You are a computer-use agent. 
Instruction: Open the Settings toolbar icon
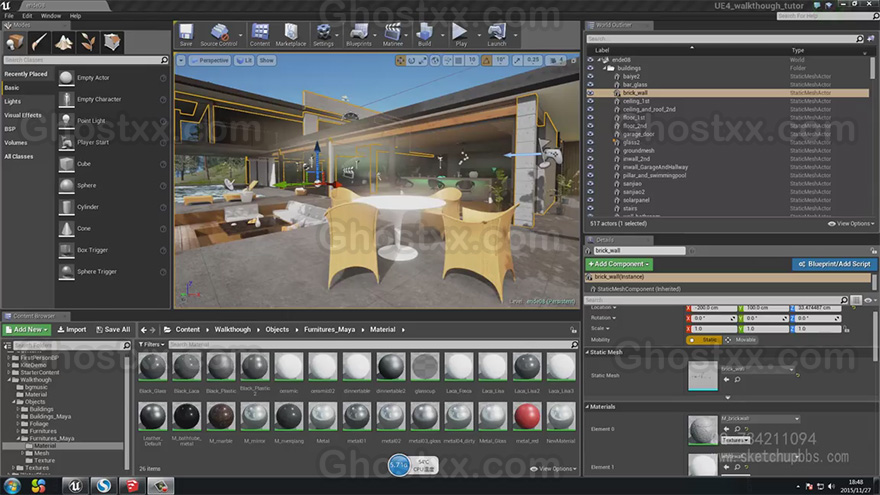point(323,34)
